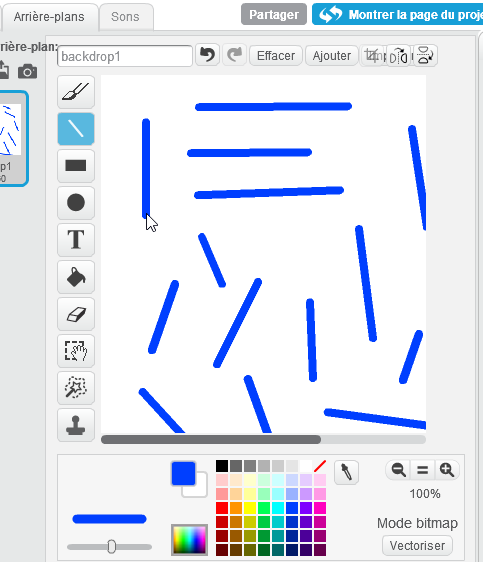483x562 pixels.
Task: Click the Effacer button
Action: tap(276, 56)
